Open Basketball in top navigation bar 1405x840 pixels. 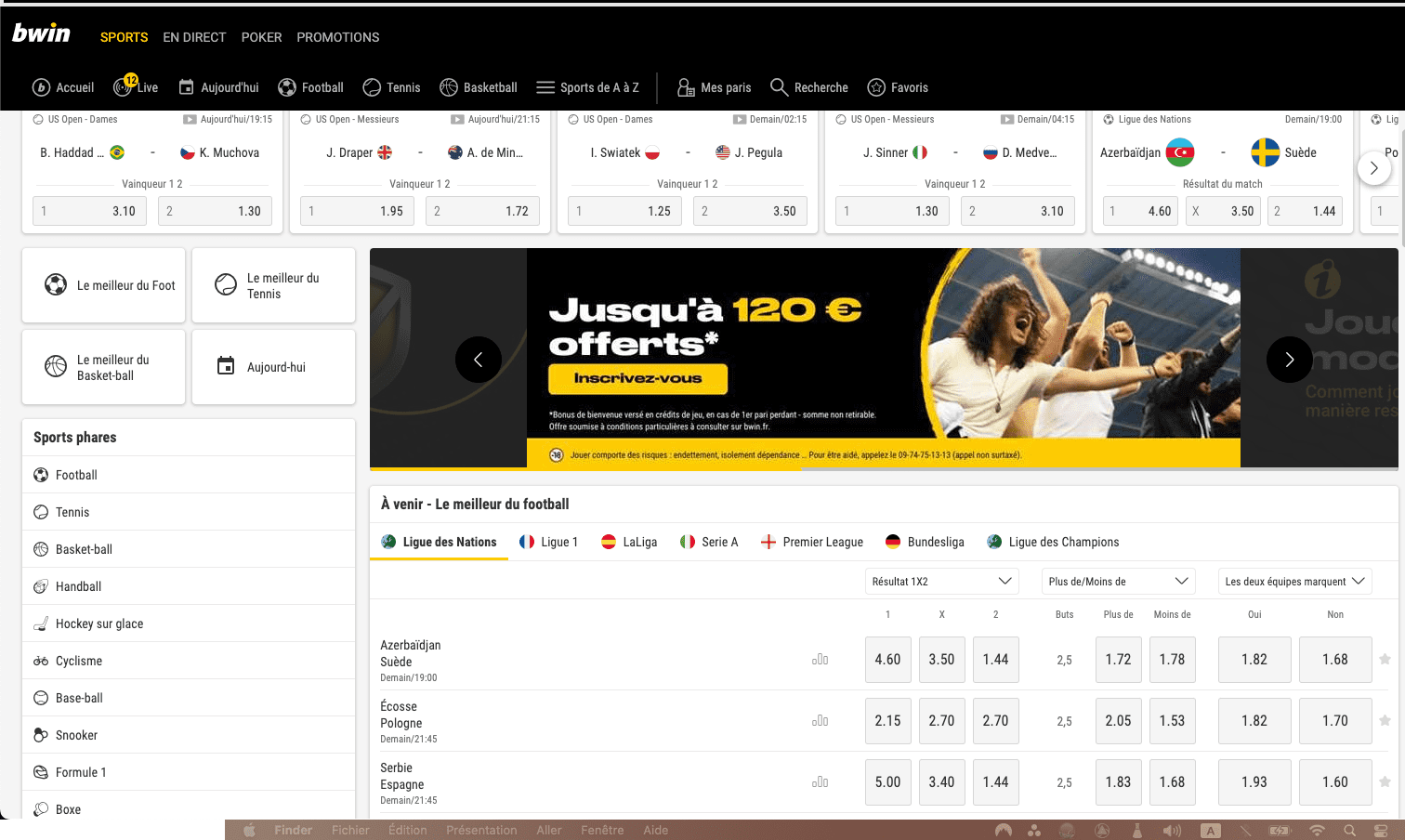[479, 87]
